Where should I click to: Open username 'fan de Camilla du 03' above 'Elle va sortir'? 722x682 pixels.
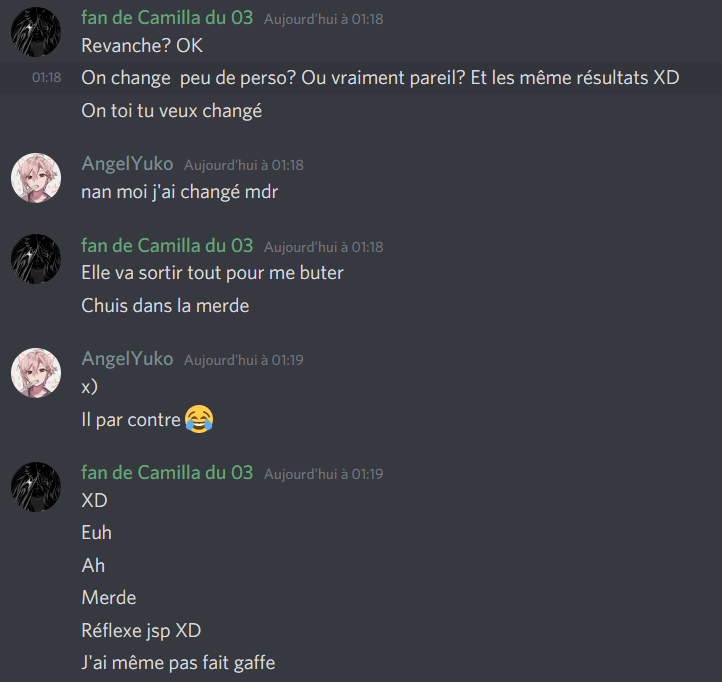167,245
